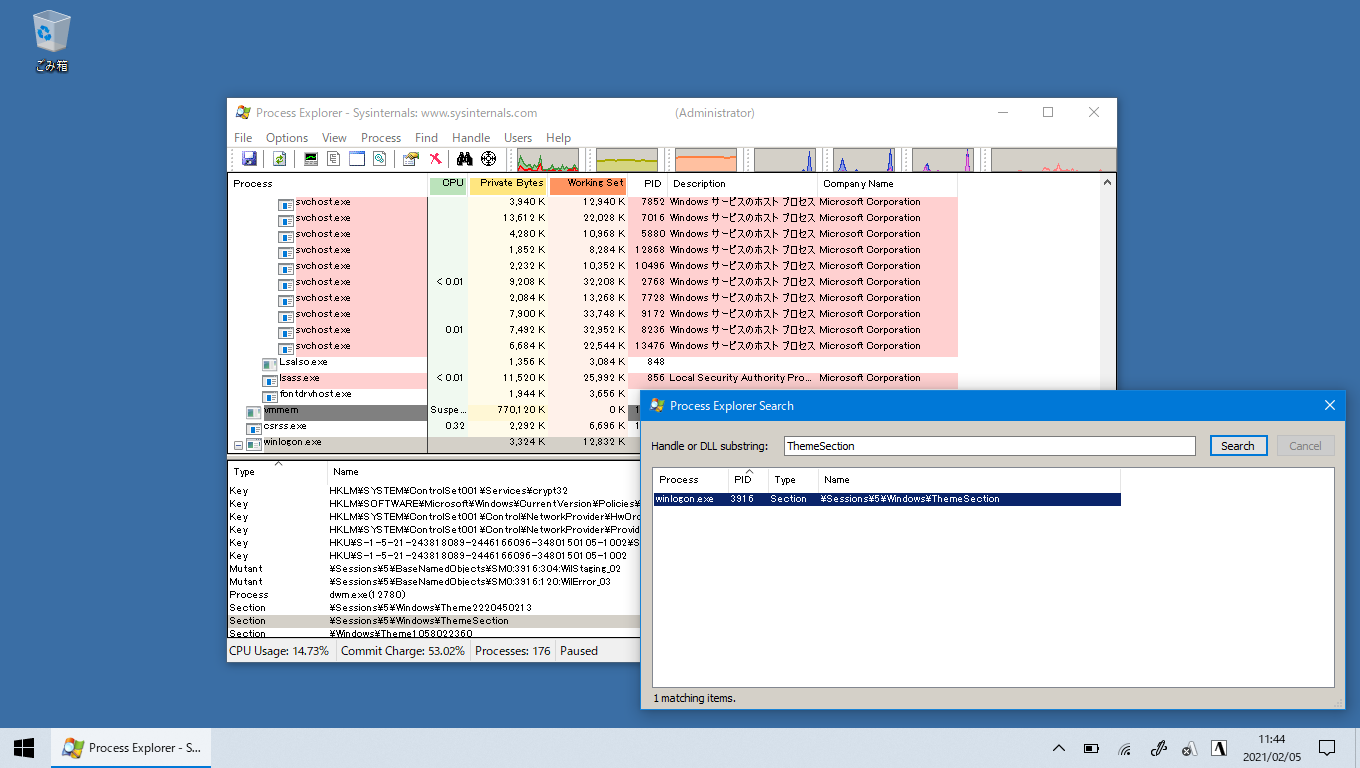Toggle the Show Lower Pane toolbar icon
Image resolution: width=1360 pixels, height=768 pixels.
(357, 159)
